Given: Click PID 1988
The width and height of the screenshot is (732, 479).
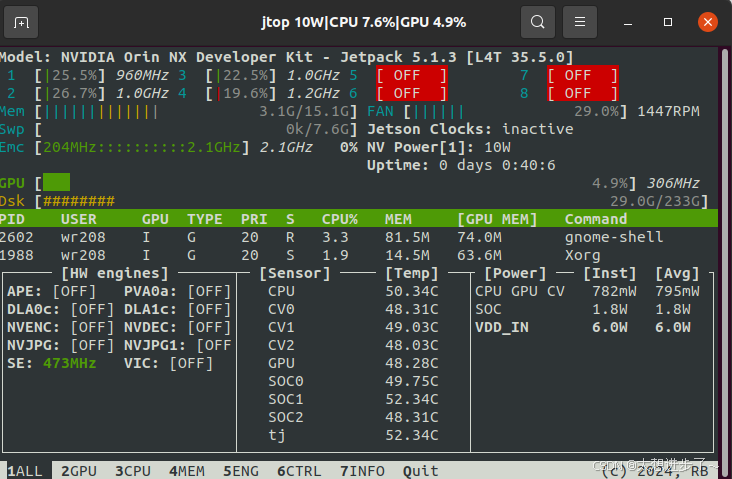Looking at the screenshot, I should click(x=17, y=255).
